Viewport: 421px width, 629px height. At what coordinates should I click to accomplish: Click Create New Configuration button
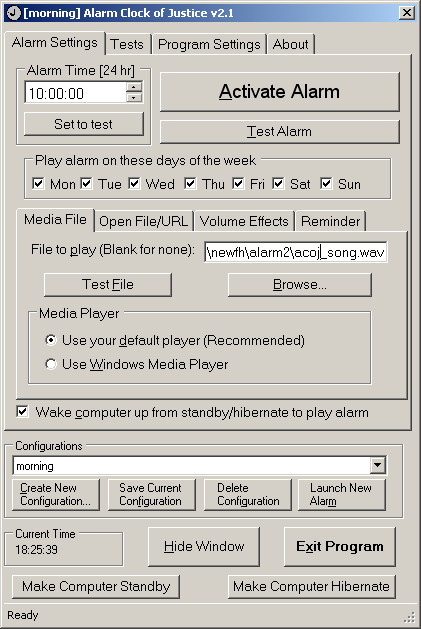coord(56,495)
